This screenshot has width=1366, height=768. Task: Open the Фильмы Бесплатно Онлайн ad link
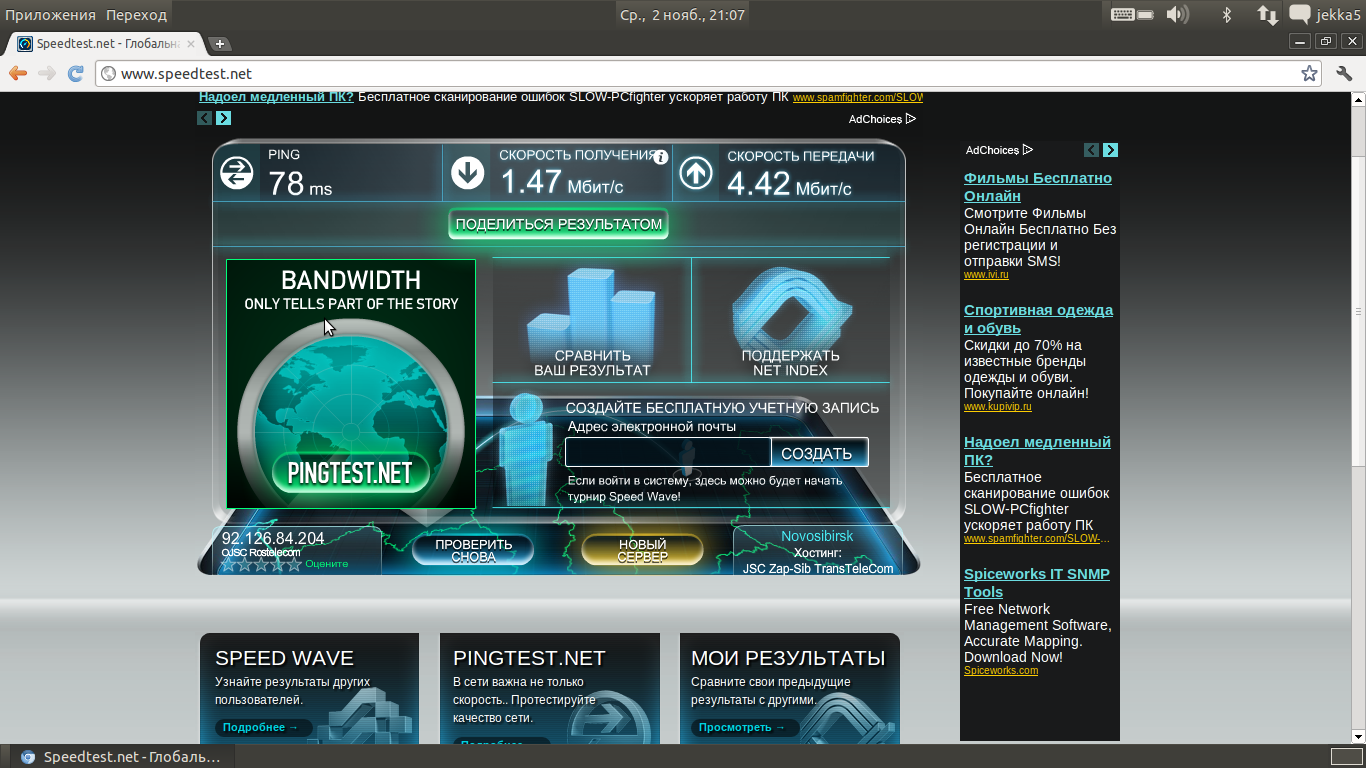tap(1037, 187)
